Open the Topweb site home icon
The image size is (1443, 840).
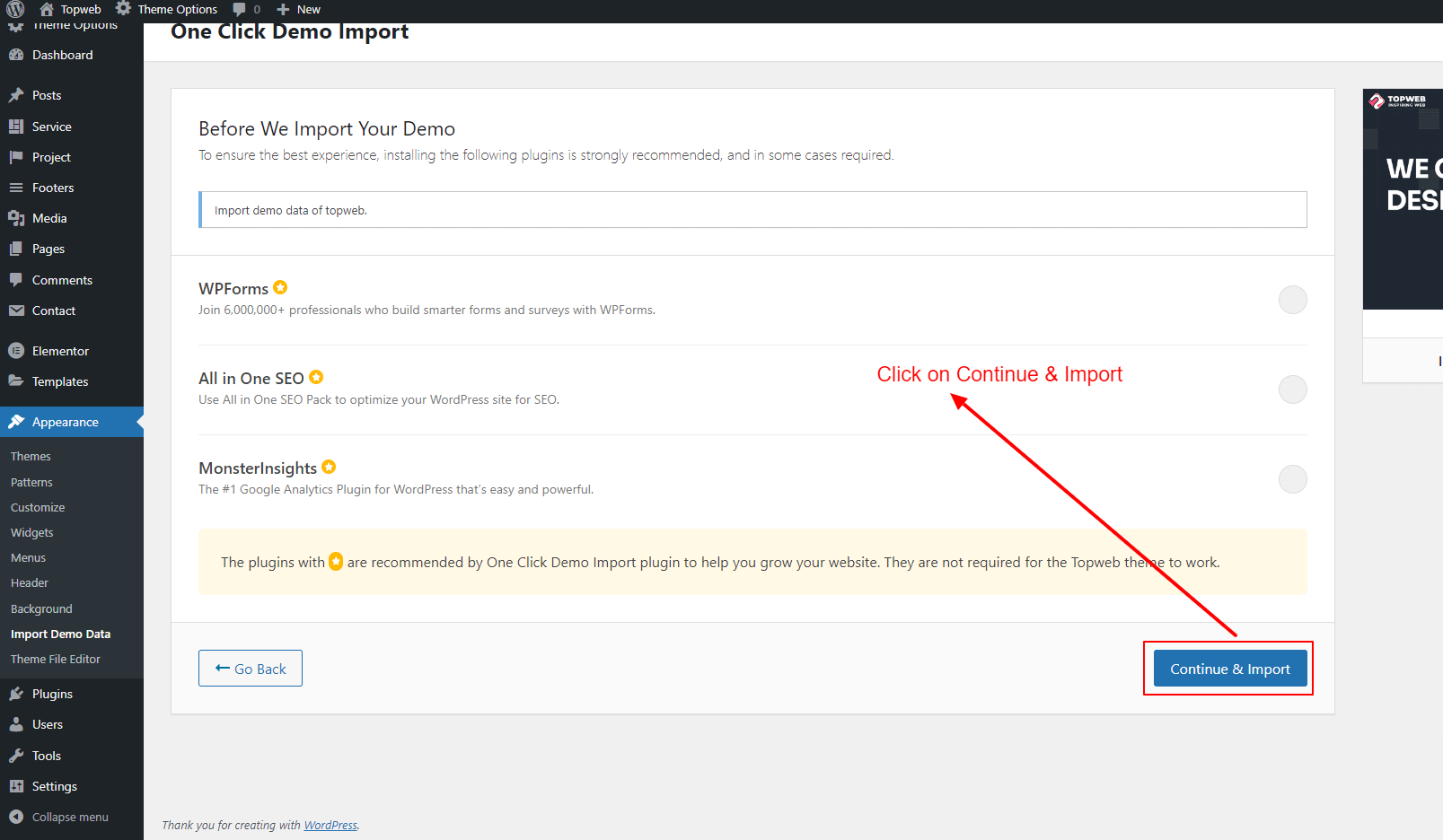pos(47,9)
